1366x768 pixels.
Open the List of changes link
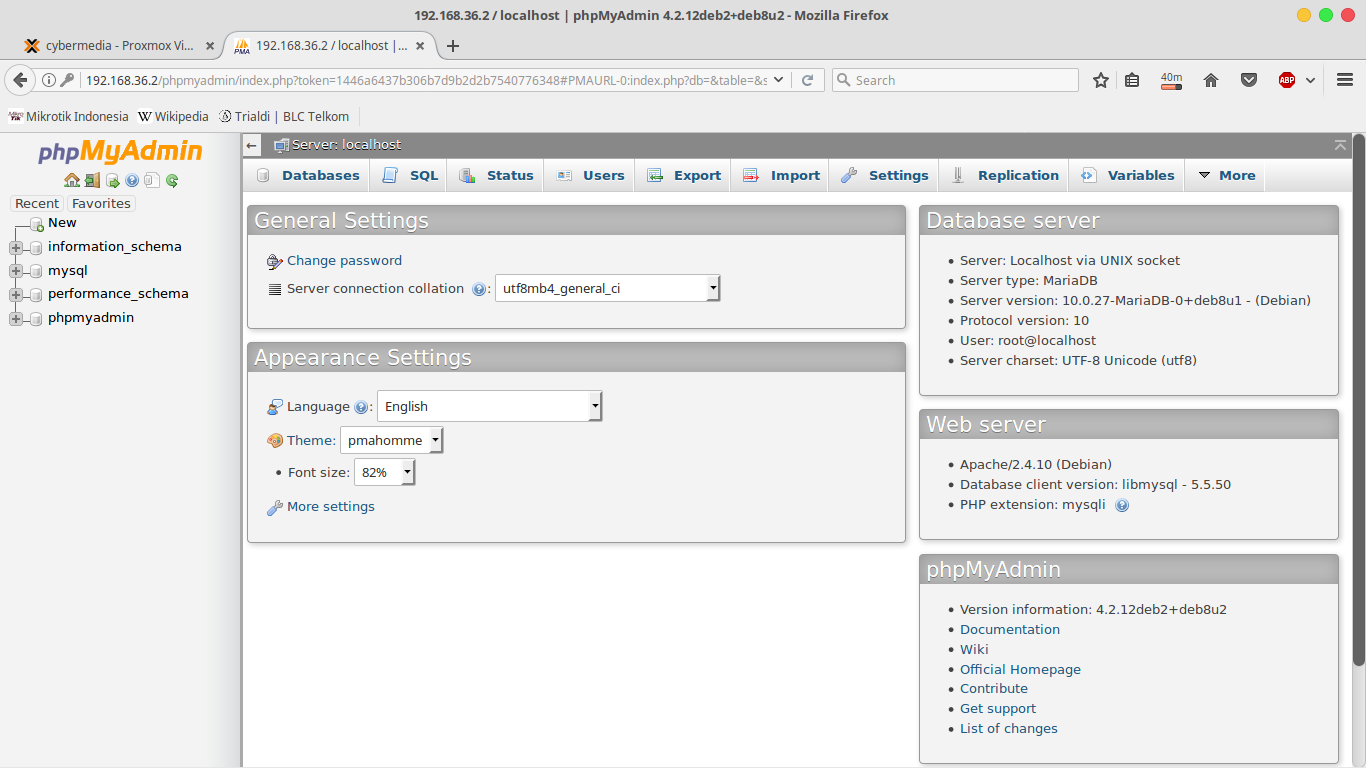pyautogui.click(x=1008, y=728)
